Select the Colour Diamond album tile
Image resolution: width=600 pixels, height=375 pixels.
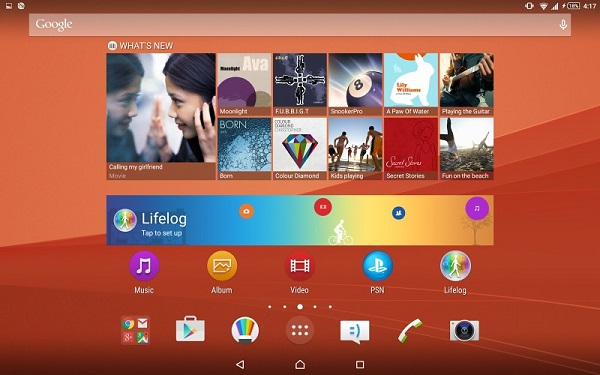click(300, 149)
